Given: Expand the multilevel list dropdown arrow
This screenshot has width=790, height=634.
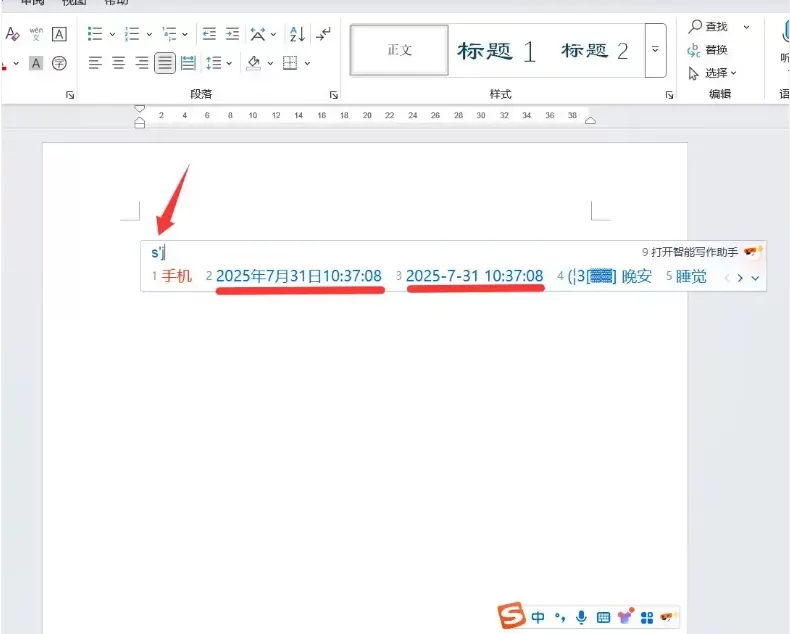Looking at the screenshot, I should point(185,35).
